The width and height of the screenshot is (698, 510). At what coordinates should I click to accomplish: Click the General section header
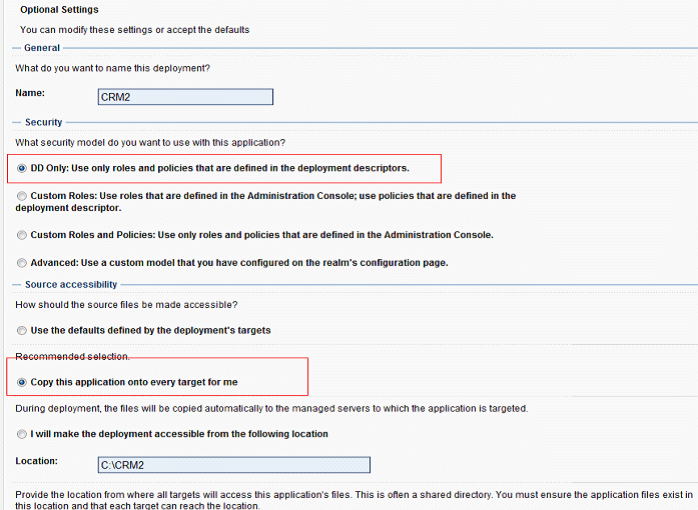tap(42, 48)
